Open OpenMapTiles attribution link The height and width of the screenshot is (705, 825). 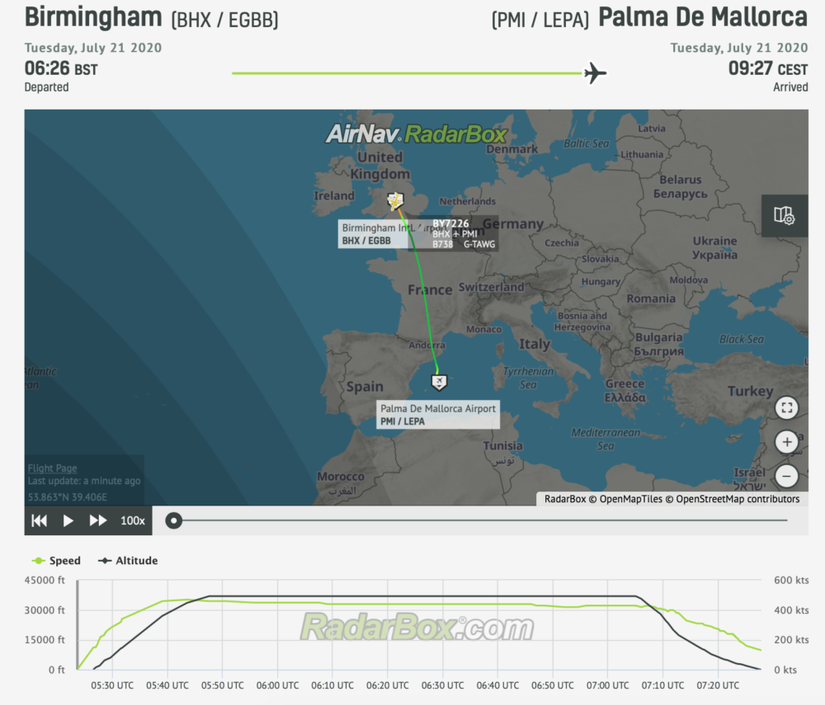click(x=631, y=499)
